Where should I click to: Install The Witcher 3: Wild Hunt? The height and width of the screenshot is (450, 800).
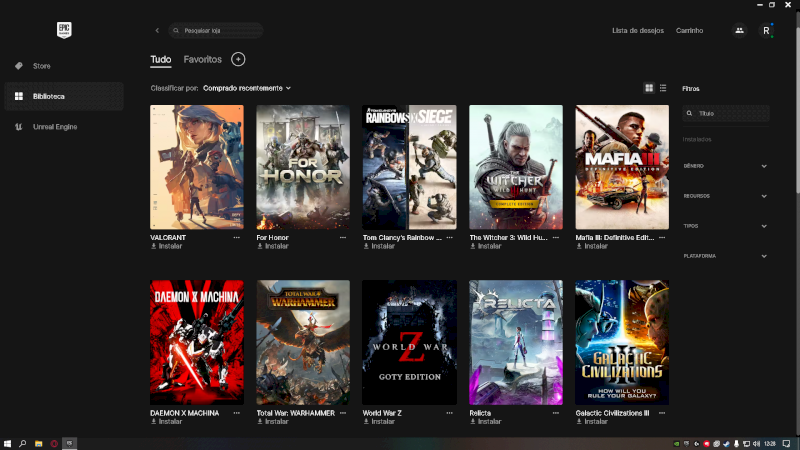pos(486,246)
